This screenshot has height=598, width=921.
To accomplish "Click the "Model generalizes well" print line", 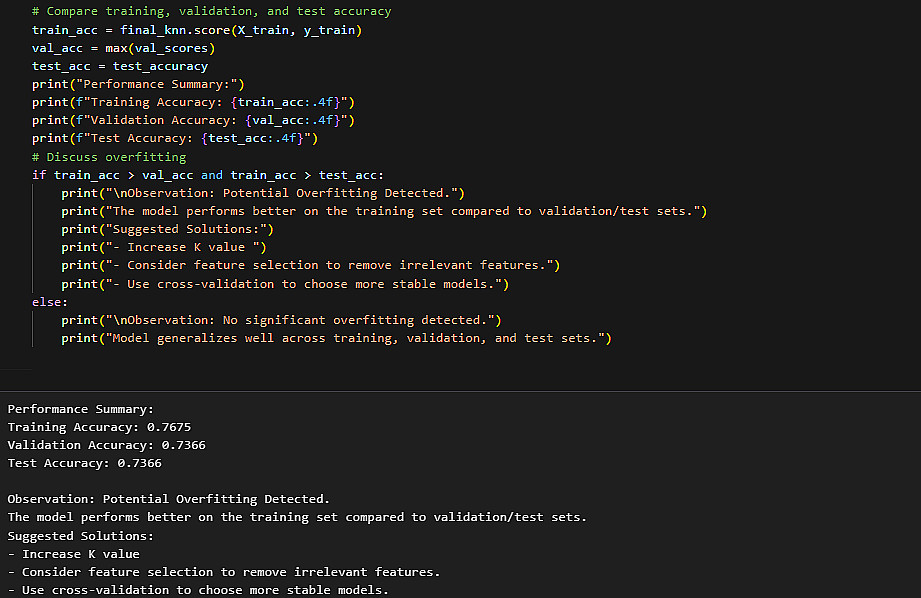I will pyautogui.click(x=336, y=338).
